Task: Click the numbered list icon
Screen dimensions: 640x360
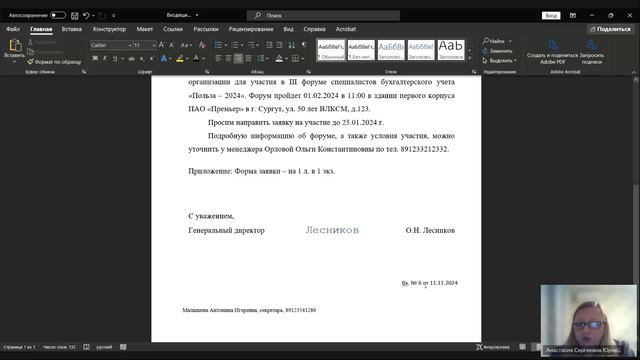Action: [x=235, y=45]
